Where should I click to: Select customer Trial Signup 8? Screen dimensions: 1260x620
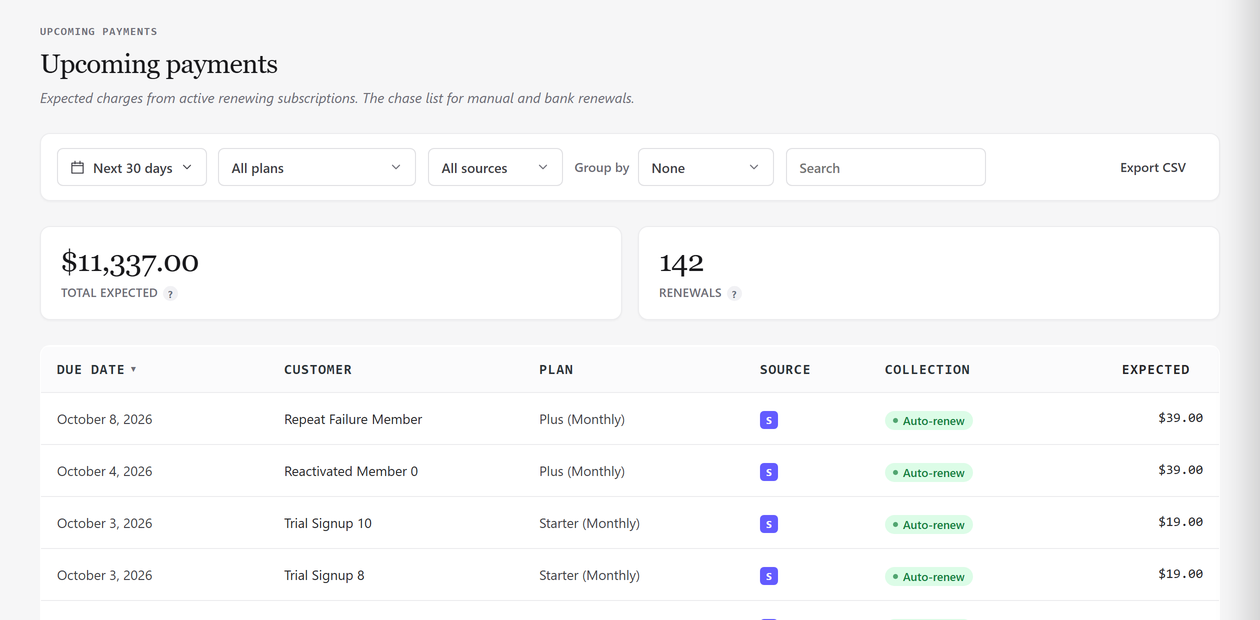click(x=324, y=575)
